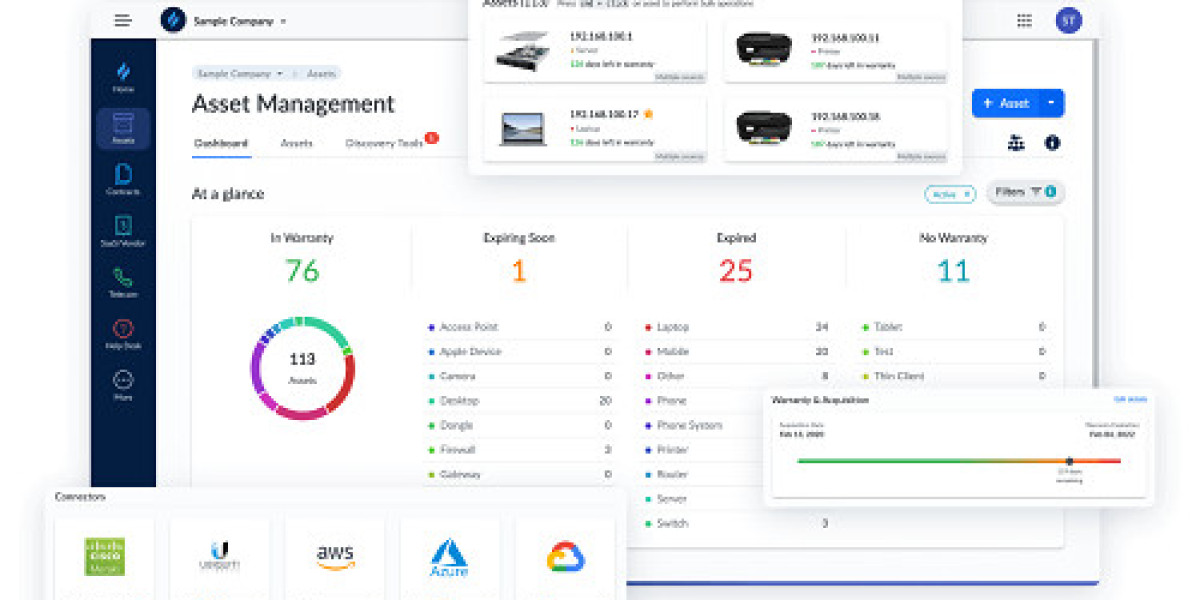Open Telecom from the sidebar
This screenshot has width=1200, height=600.
123,283
